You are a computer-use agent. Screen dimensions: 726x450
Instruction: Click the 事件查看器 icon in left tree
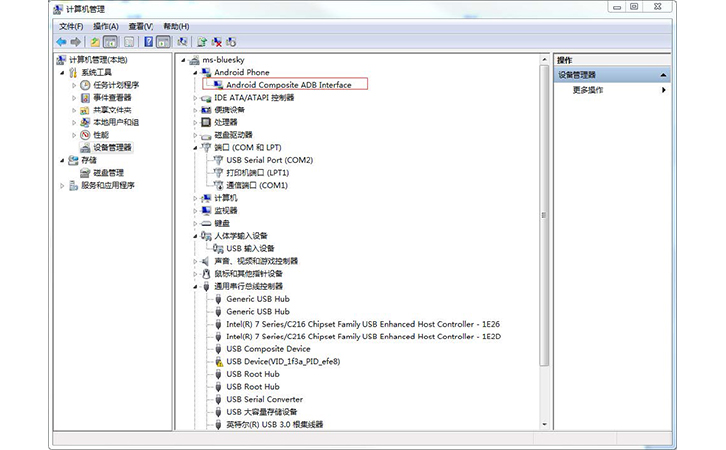[85, 98]
